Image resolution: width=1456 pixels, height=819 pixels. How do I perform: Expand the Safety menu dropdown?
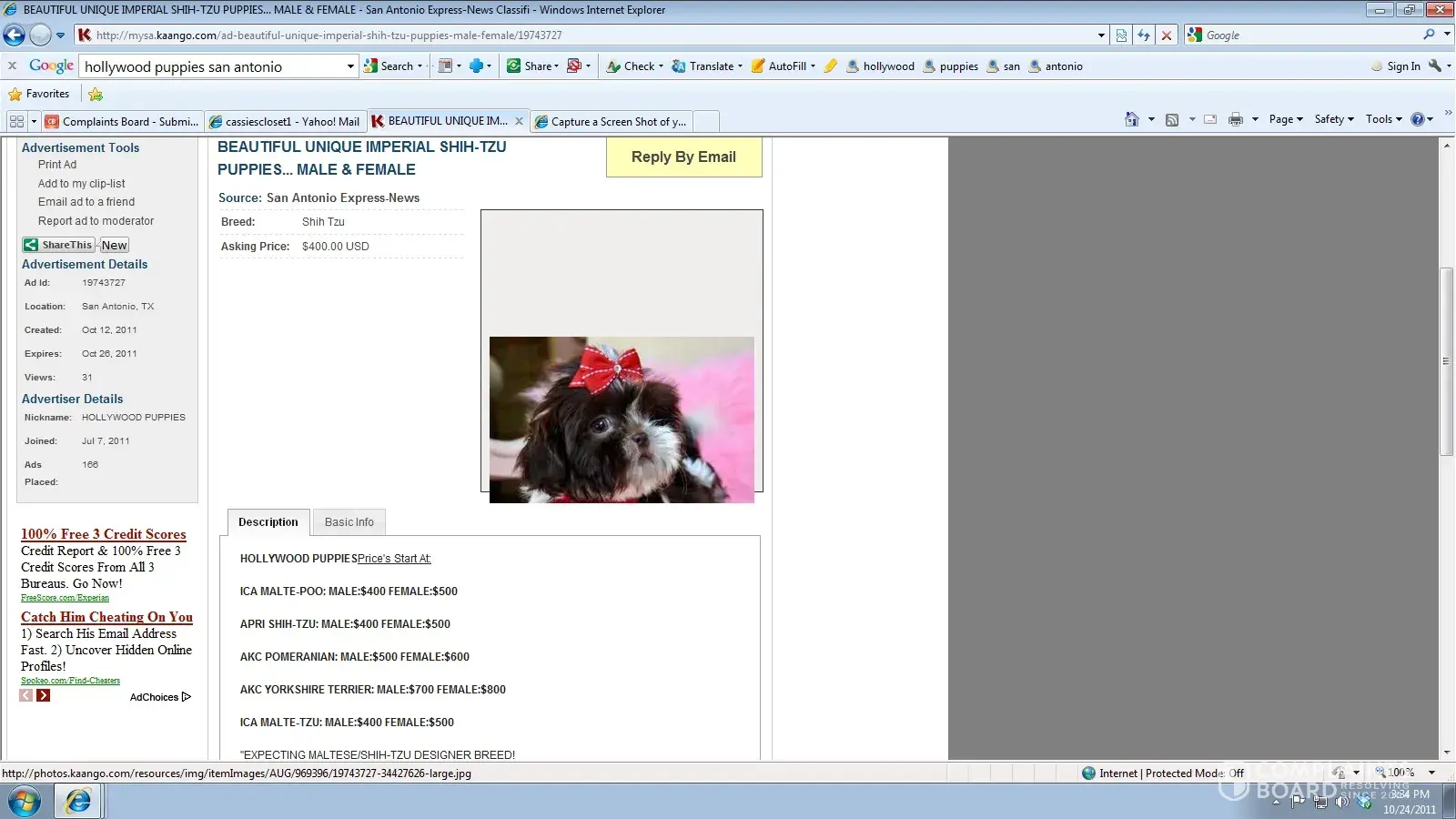click(x=1333, y=119)
